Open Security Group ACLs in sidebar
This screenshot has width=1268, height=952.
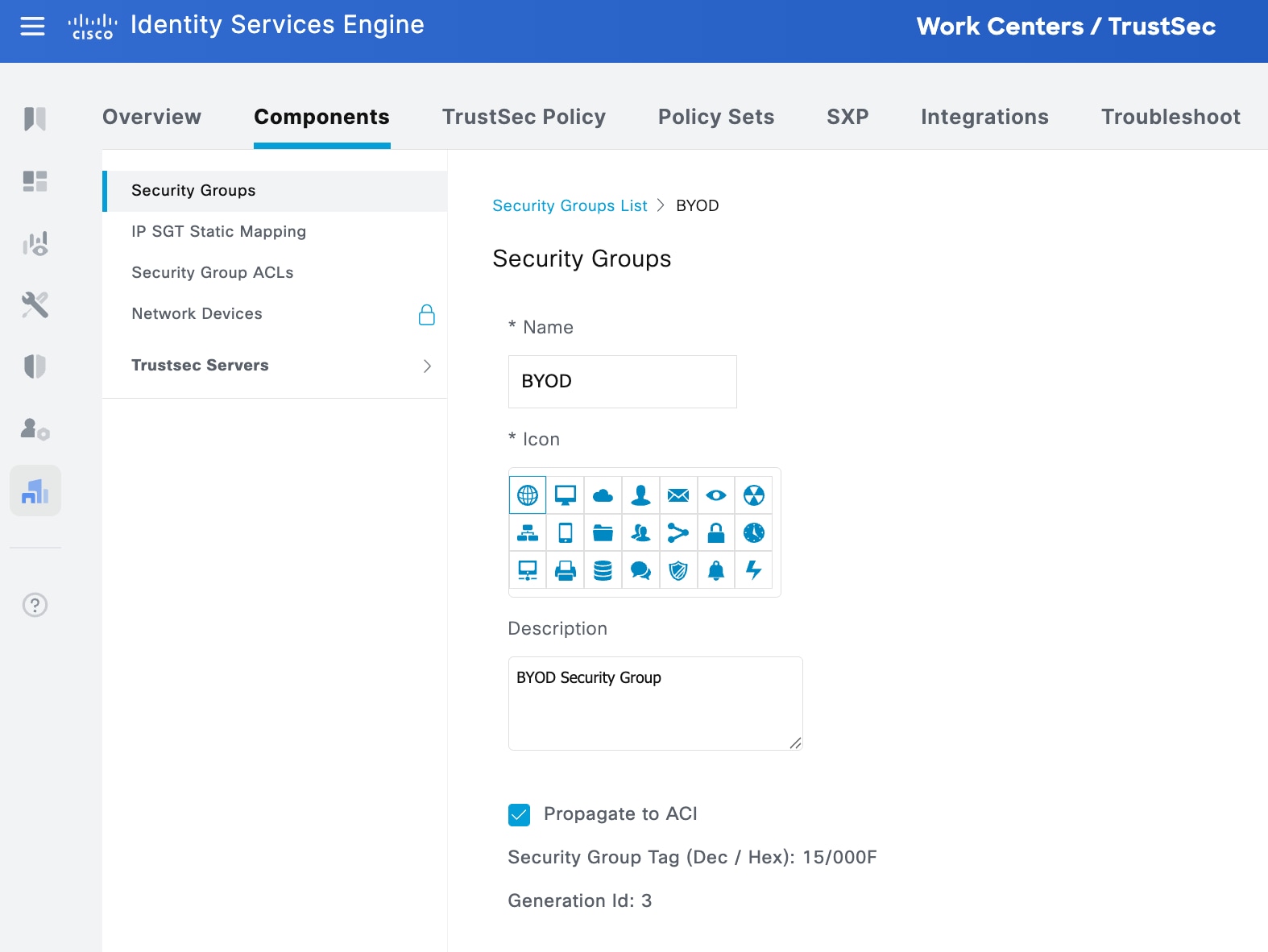(x=212, y=272)
